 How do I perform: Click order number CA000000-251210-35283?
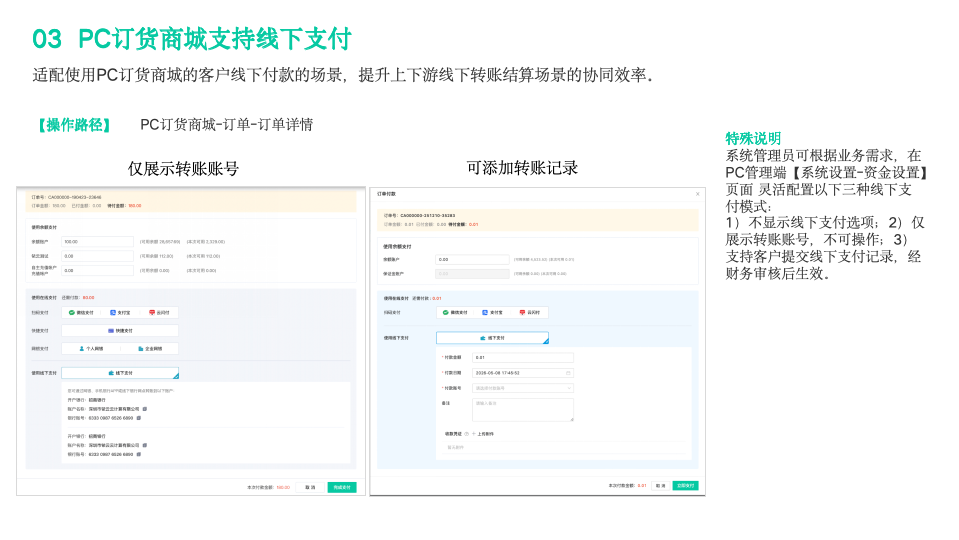(428, 216)
